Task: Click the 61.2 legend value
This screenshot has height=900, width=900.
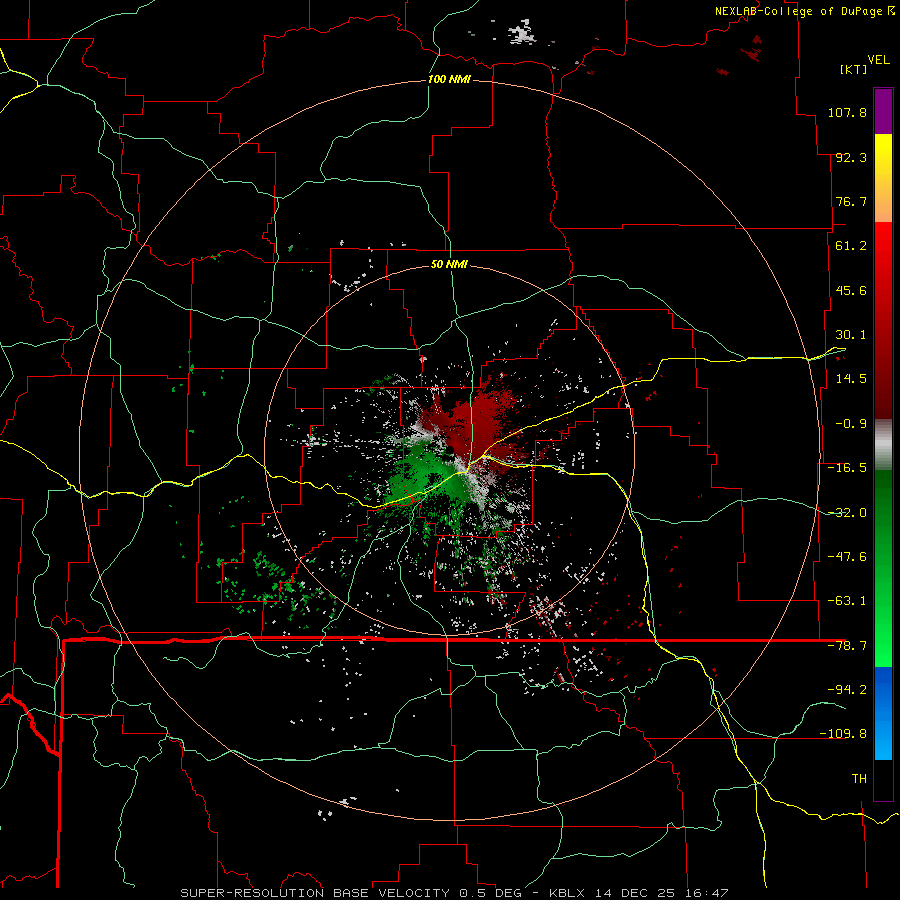Action: click(x=851, y=246)
